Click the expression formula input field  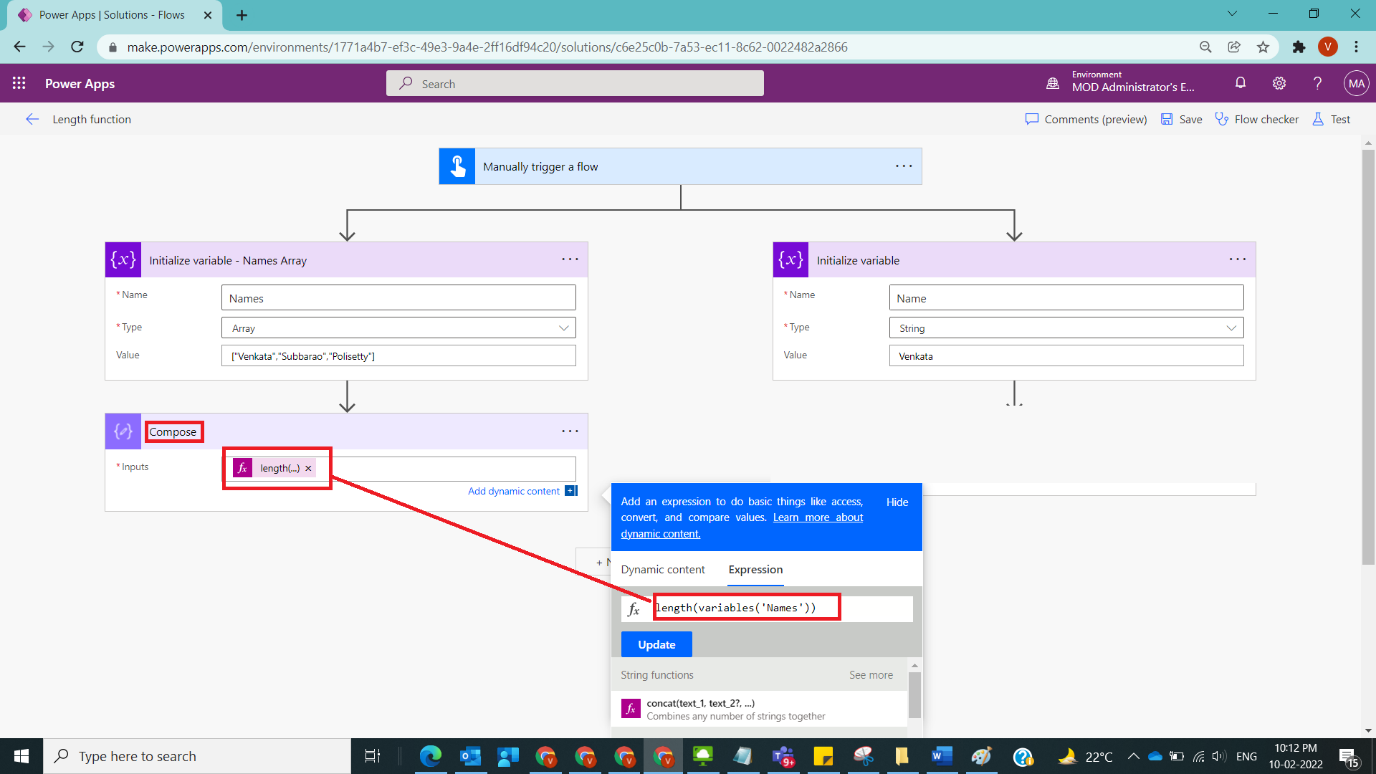click(782, 608)
